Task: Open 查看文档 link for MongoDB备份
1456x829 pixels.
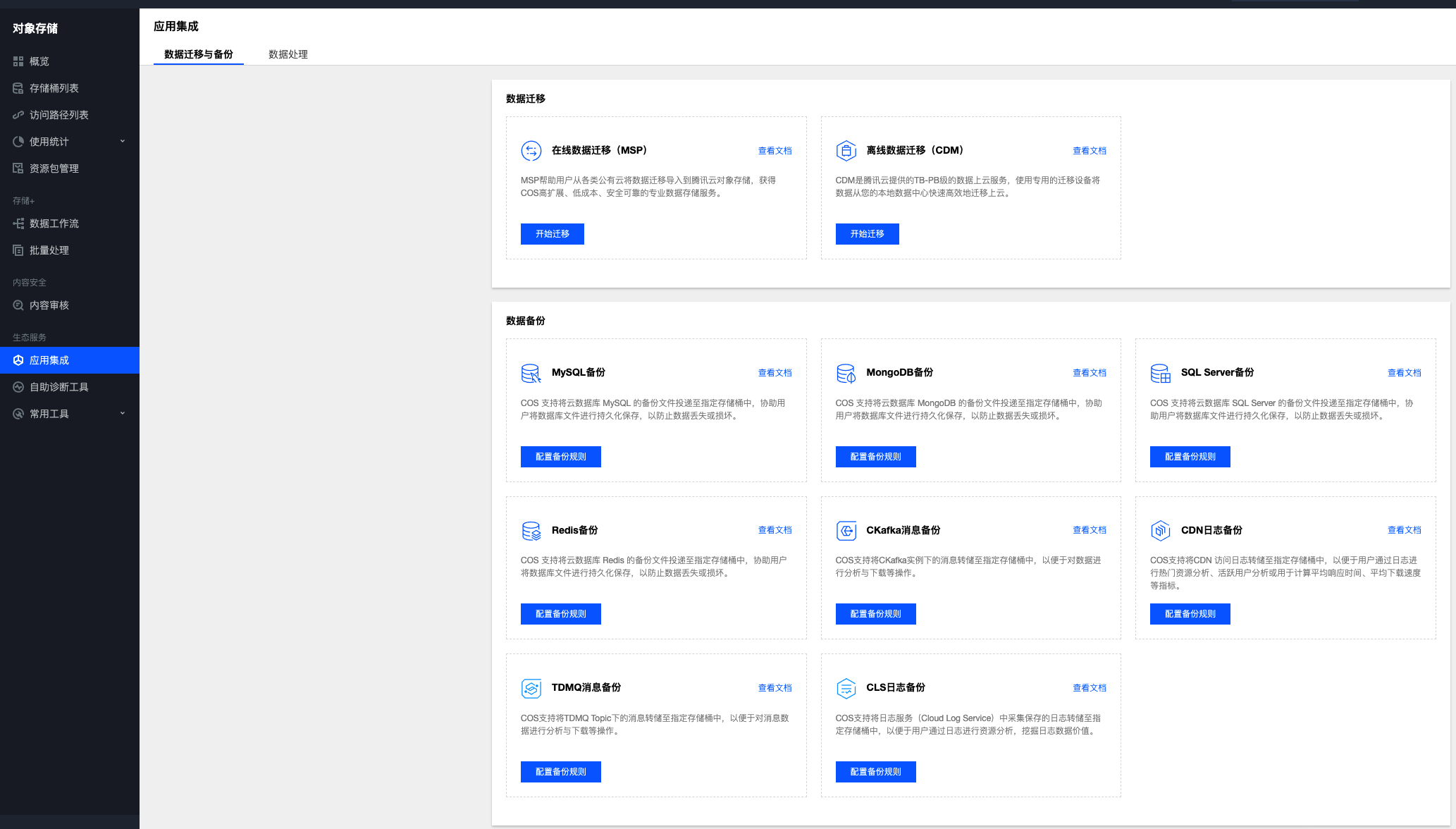Action: tap(1090, 373)
